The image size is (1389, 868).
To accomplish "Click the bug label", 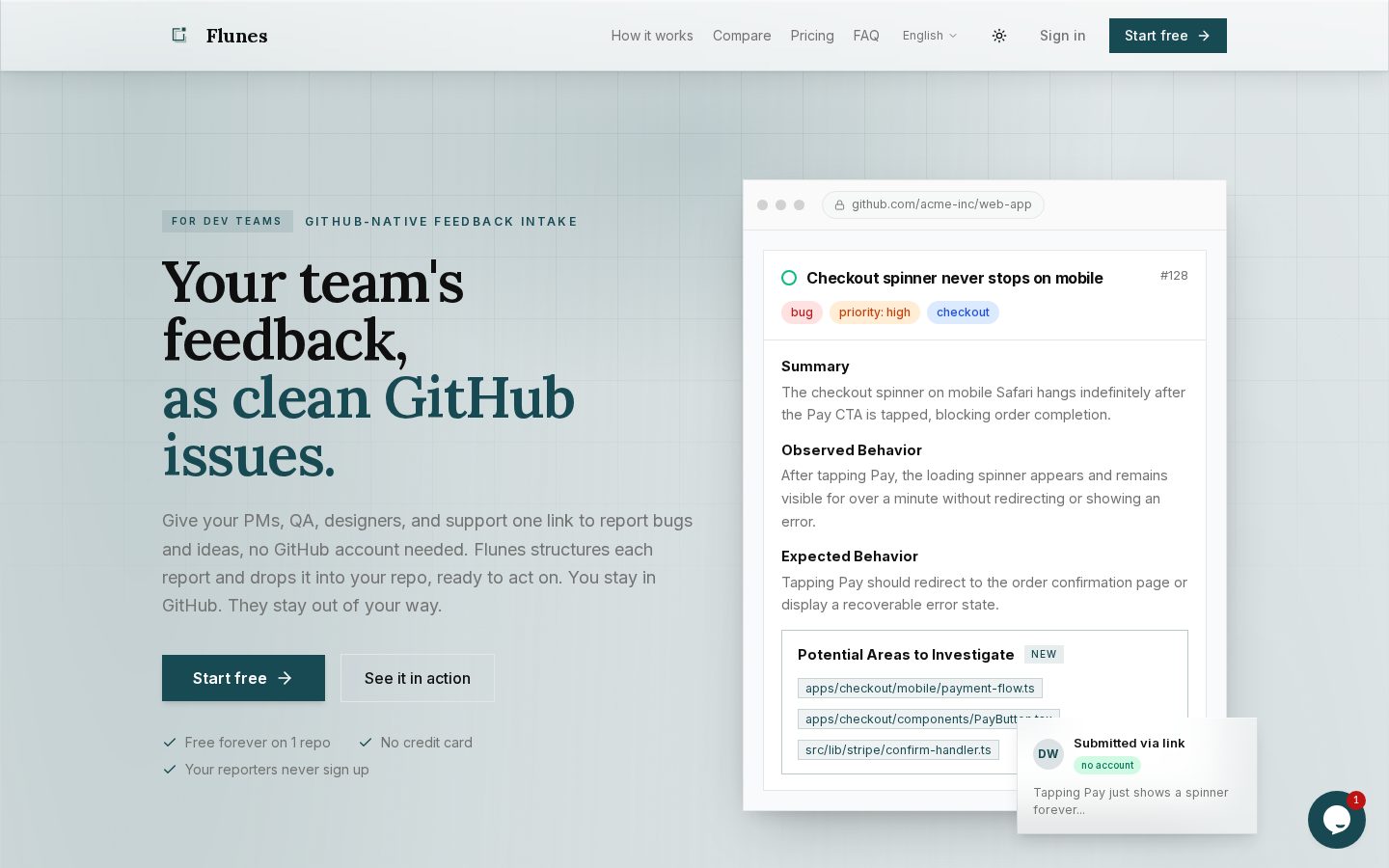I will click(x=802, y=312).
